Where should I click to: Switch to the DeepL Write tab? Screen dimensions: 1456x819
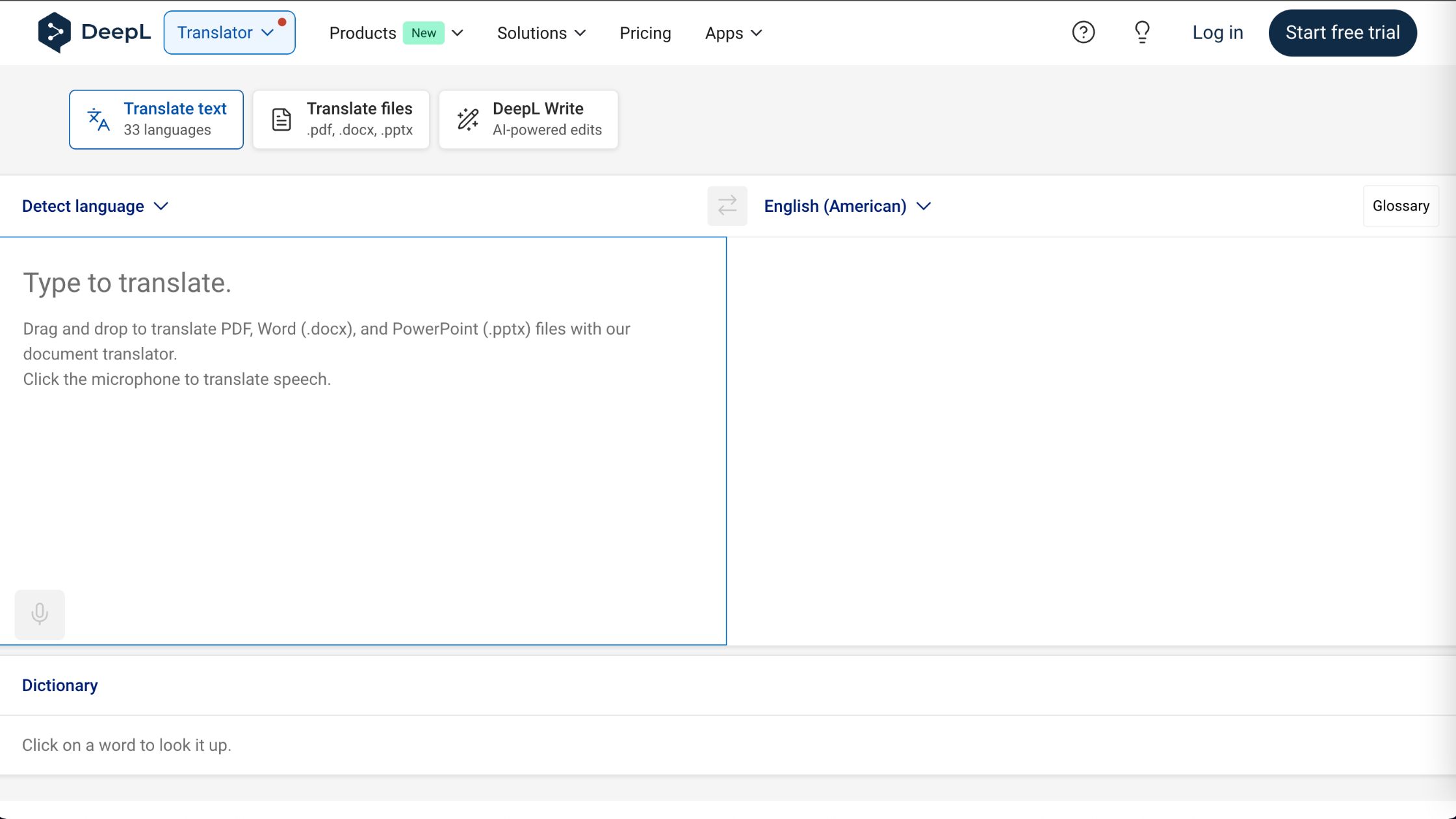tap(528, 120)
